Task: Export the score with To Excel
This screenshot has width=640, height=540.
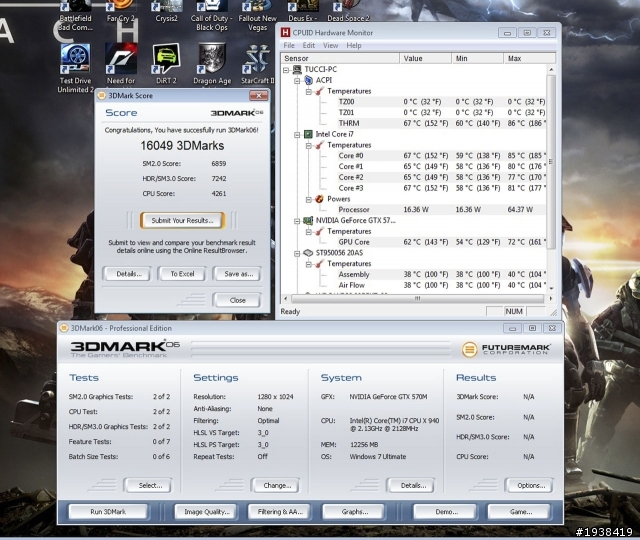Action: click(x=182, y=274)
